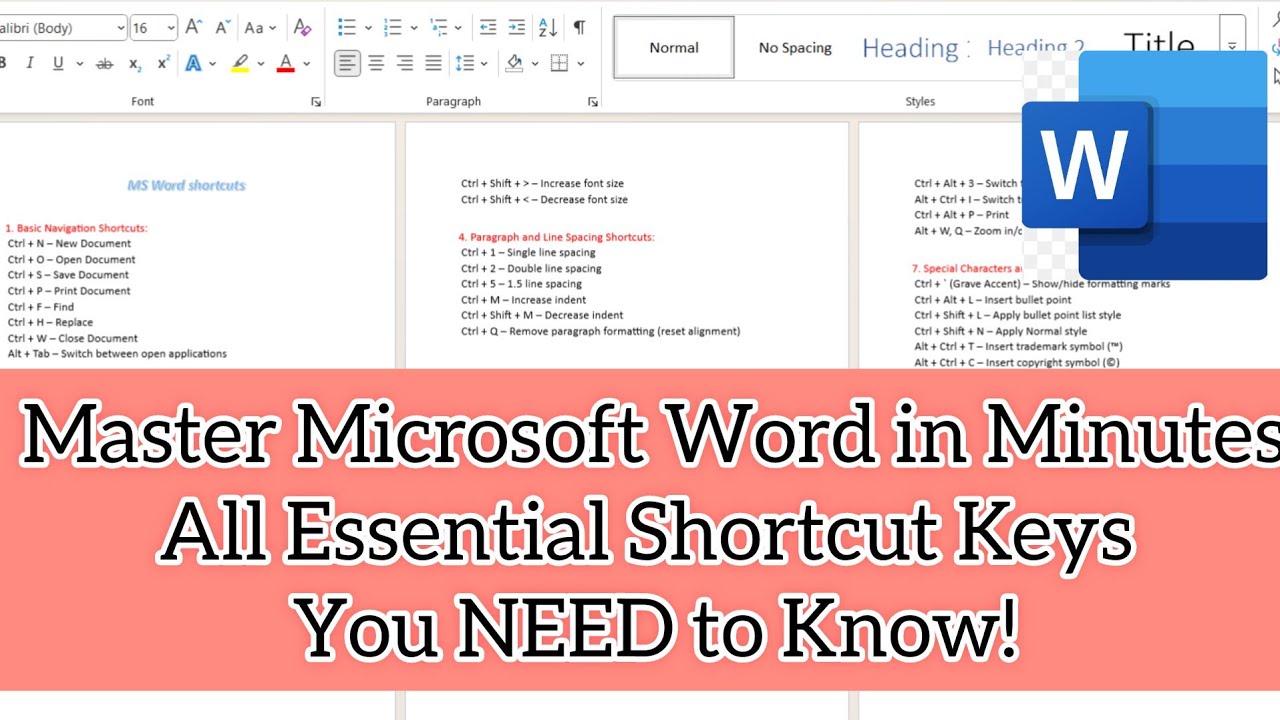The image size is (1280, 720).
Task: Expand the underline style dropdown arrow
Action: tap(78, 63)
